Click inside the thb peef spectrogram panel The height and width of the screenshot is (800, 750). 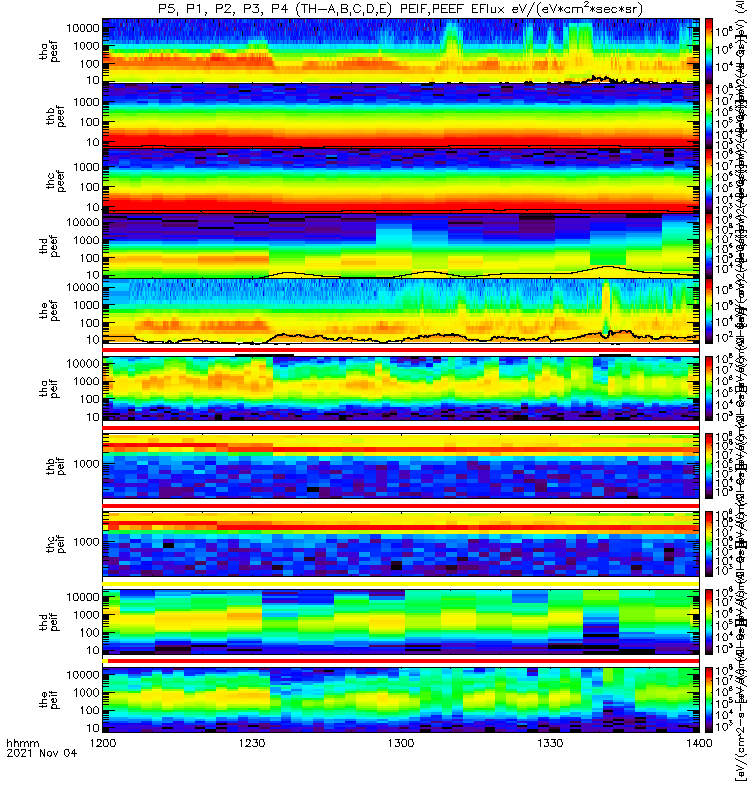pyautogui.click(x=401, y=115)
